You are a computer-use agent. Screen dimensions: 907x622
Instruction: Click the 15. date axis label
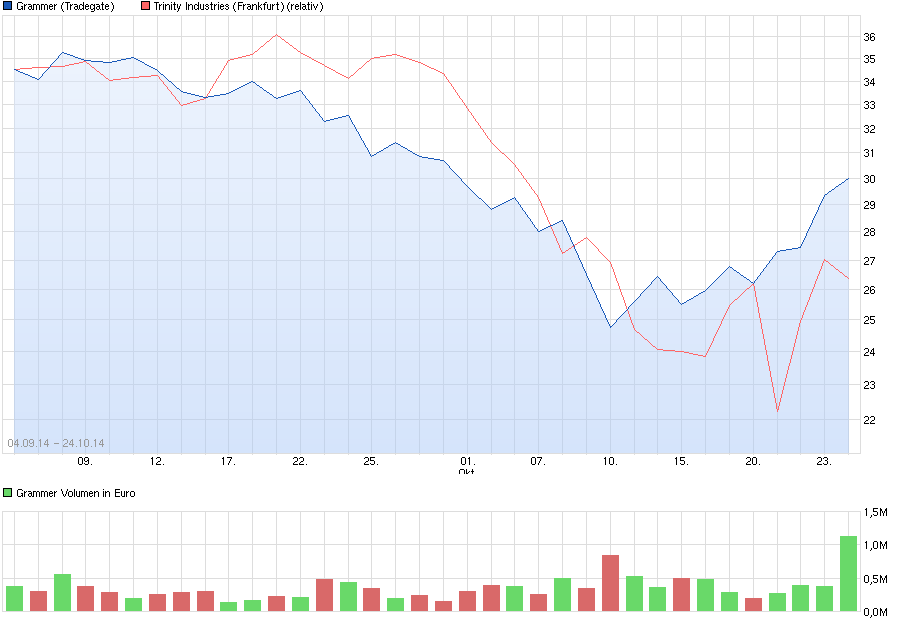click(x=681, y=461)
